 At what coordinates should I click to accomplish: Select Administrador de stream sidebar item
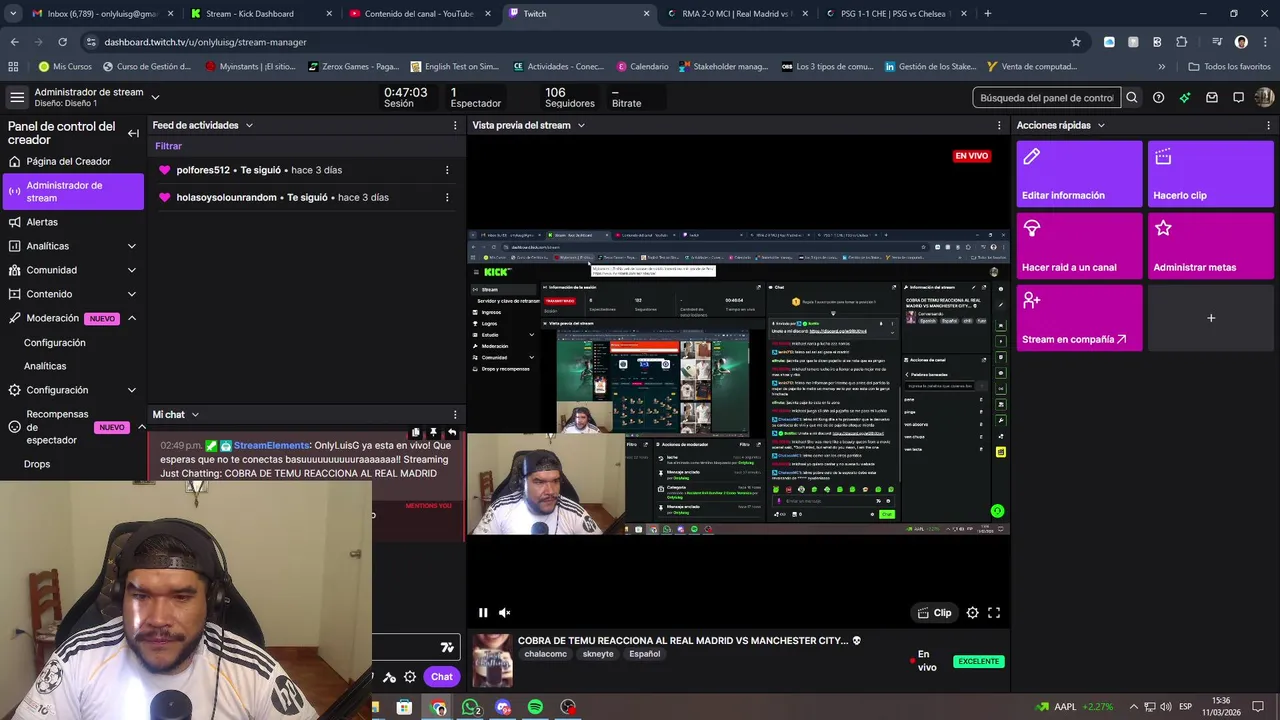73,192
